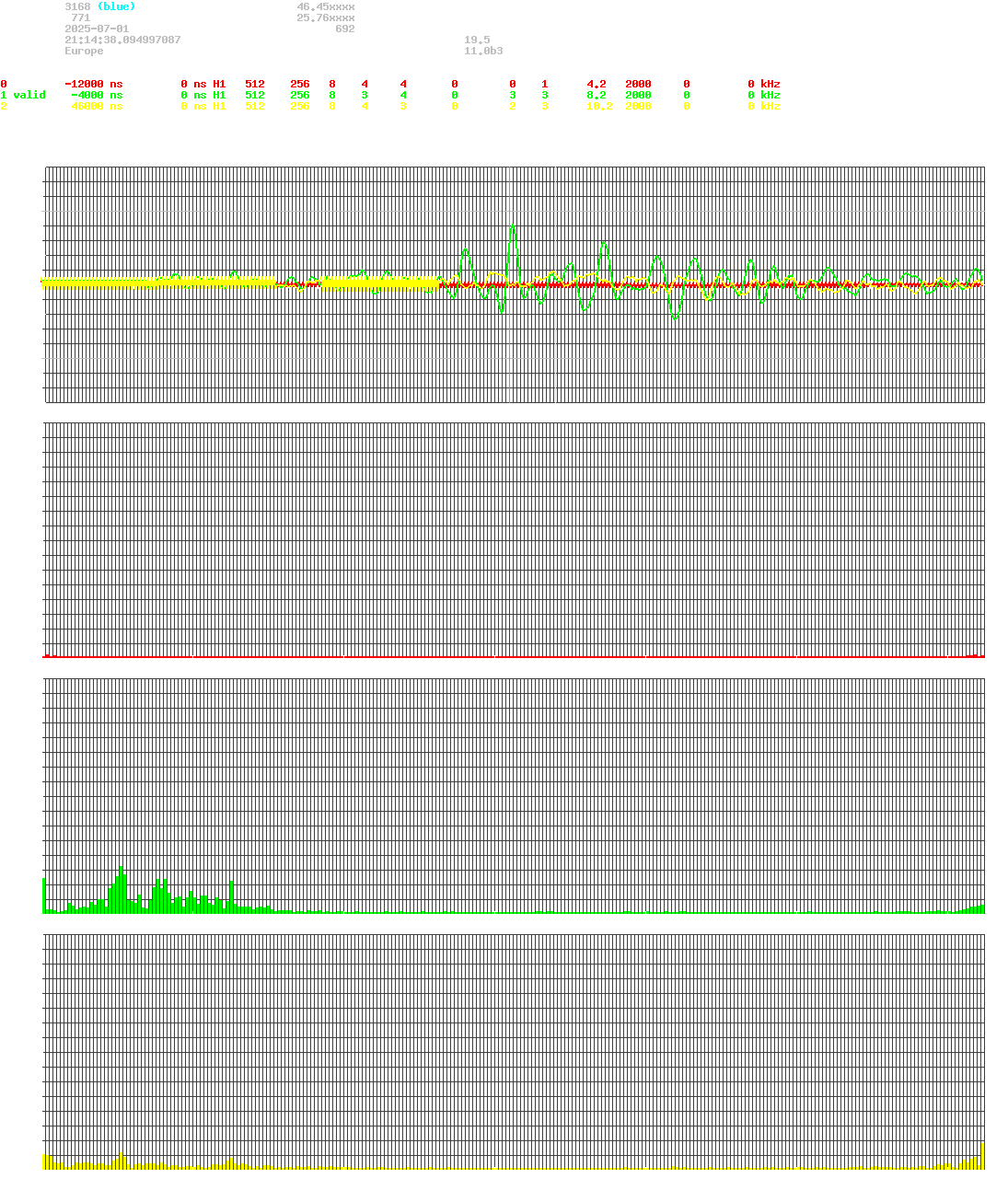The width and height of the screenshot is (1008, 1190).
Task: Click "H1" in the green channel row
Action: (x=219, y=96)
